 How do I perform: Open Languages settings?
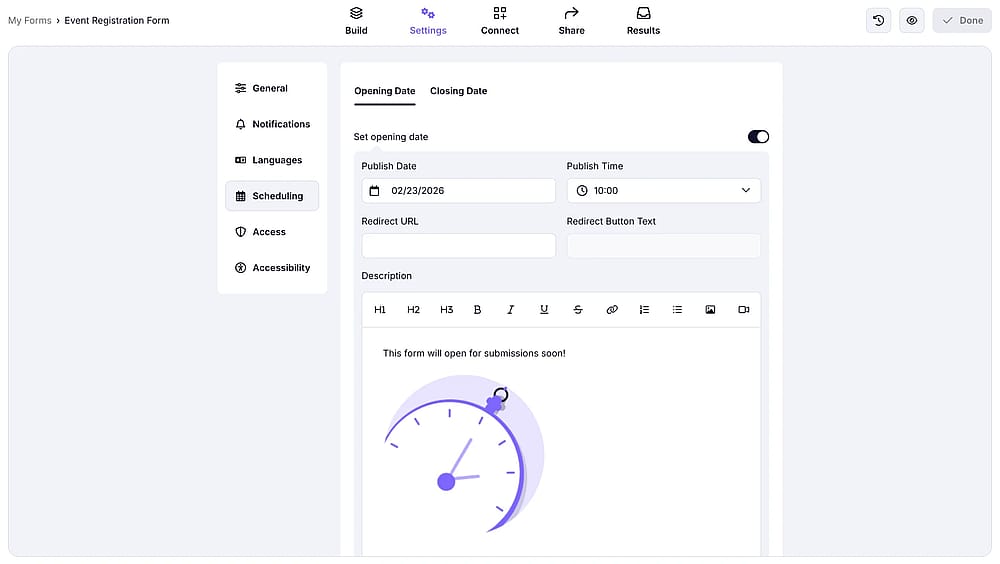click(x=272, y=160)
